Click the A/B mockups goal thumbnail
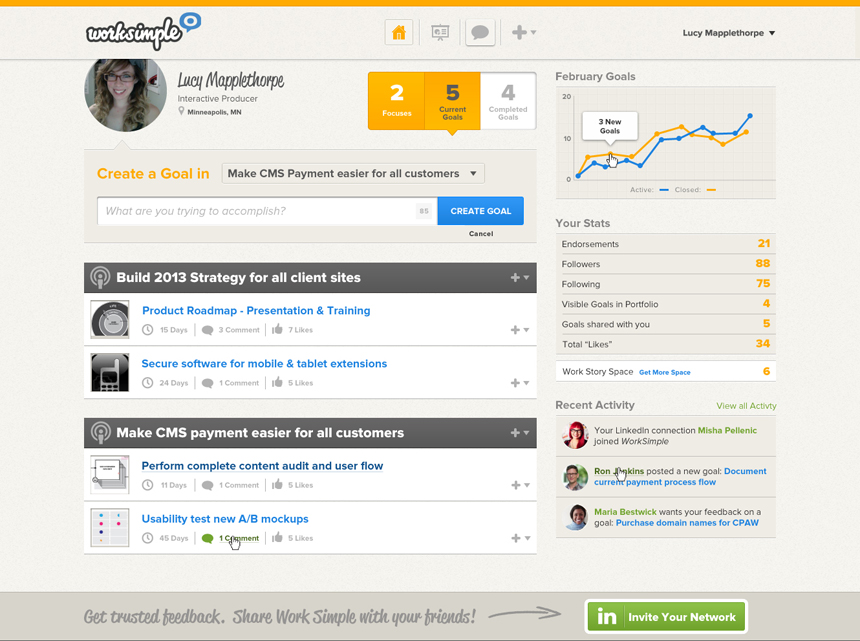Viewport: 860px width, 641px height. tap(110, 527)
